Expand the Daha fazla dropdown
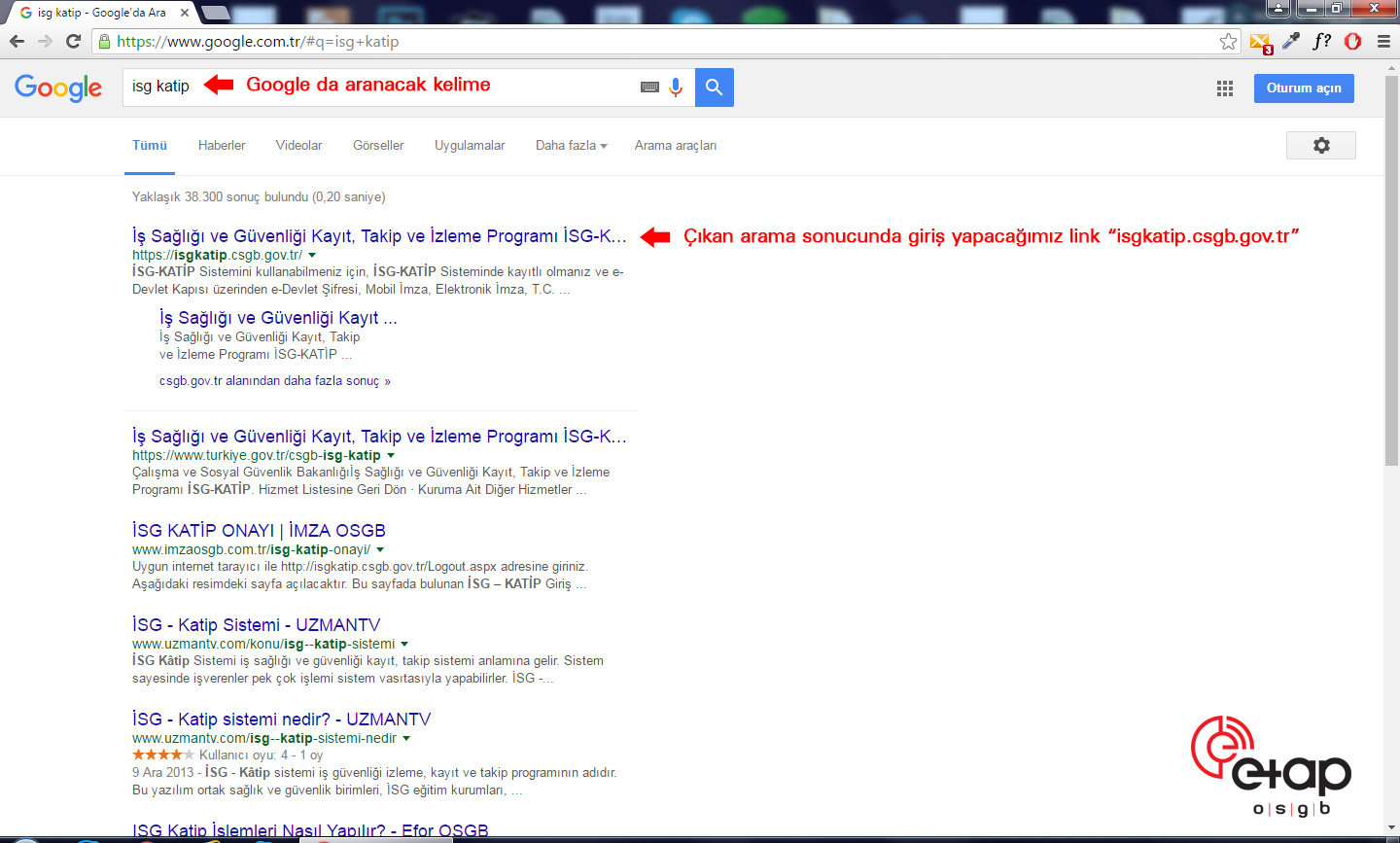 point(572,145)
